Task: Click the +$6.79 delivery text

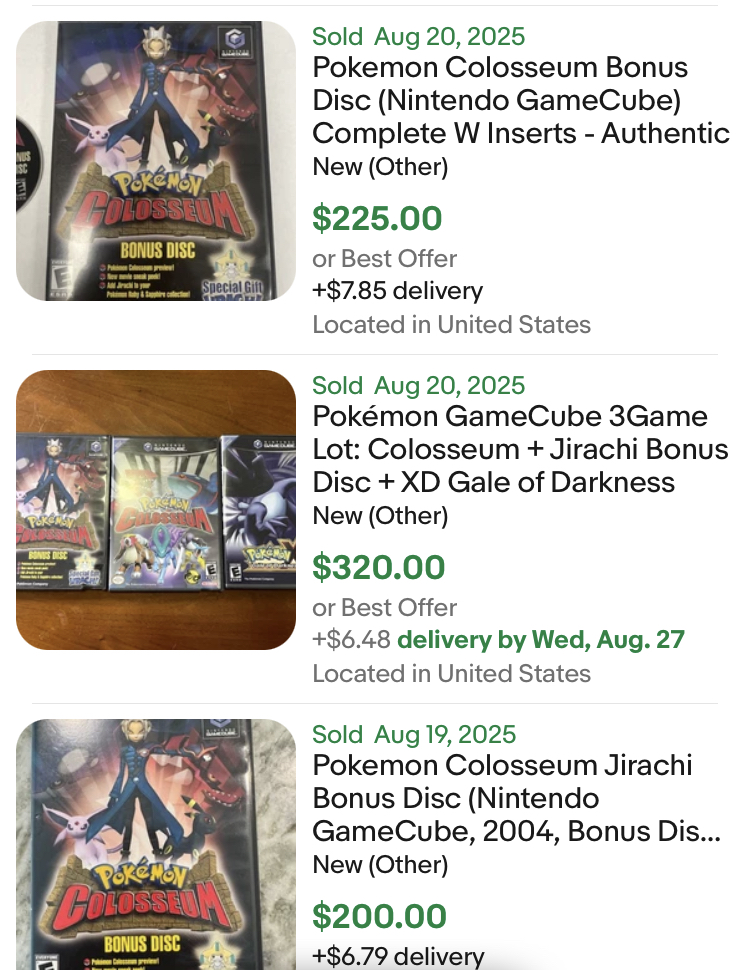Action: click(398, 956)
